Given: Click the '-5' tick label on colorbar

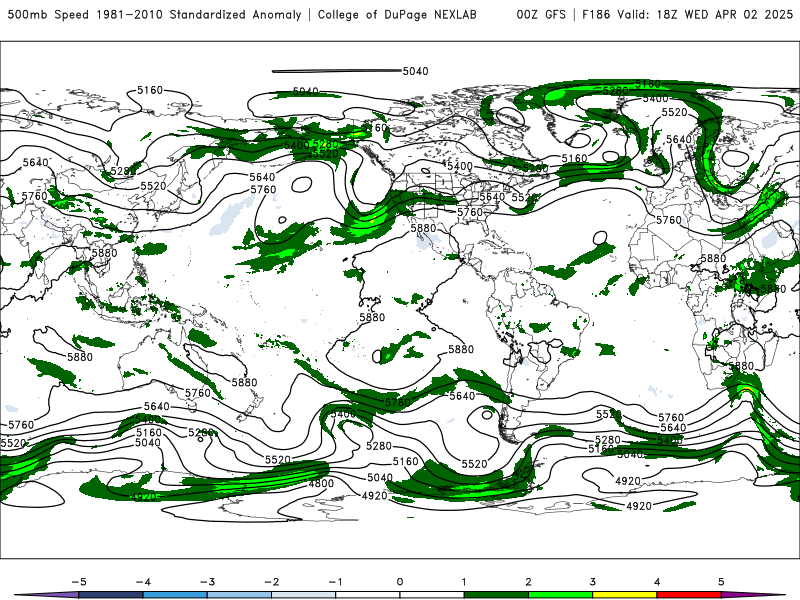Looking at the screenshot, I should [x=79, y=582].
